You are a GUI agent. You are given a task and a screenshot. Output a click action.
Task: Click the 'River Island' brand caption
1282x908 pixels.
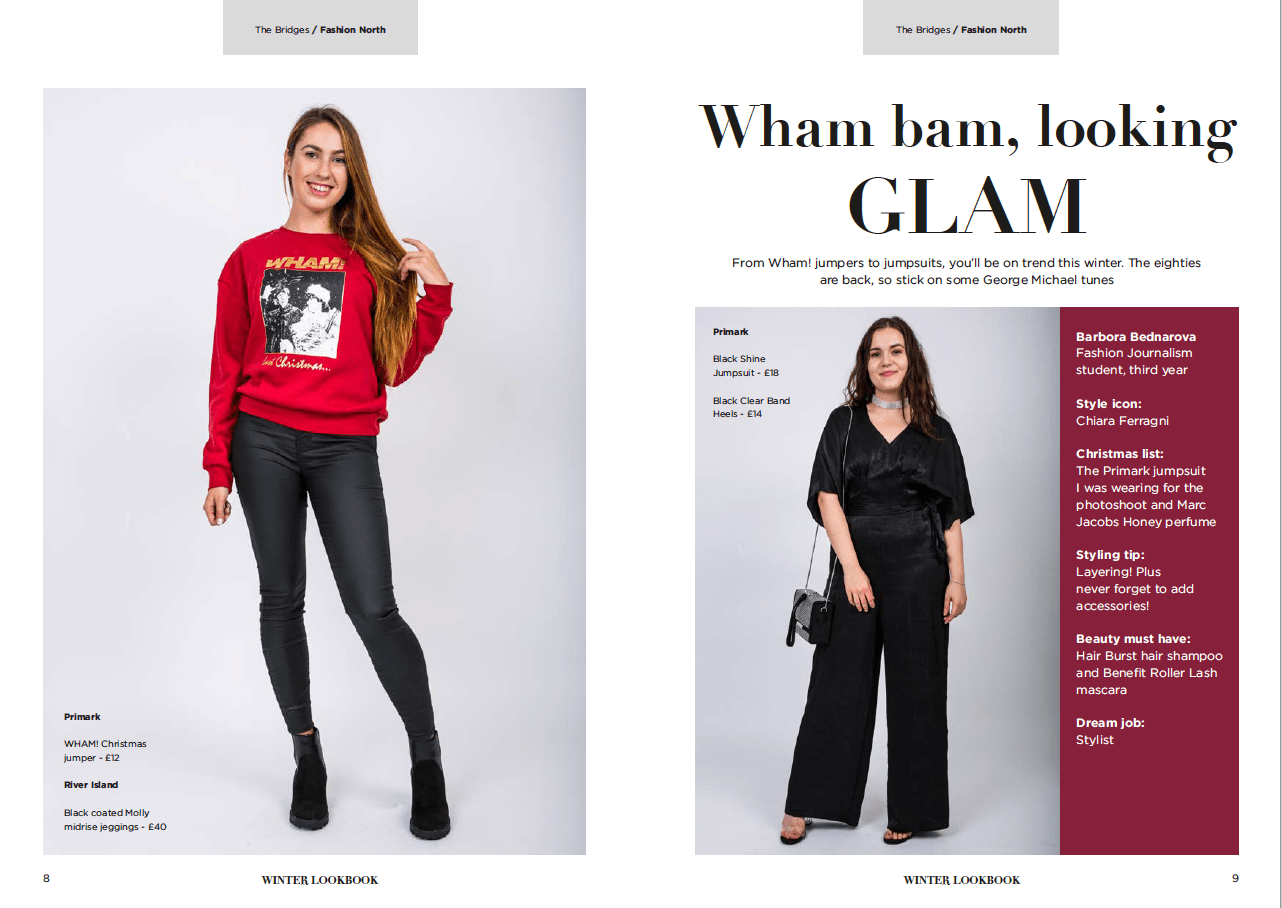pos(91,785)
